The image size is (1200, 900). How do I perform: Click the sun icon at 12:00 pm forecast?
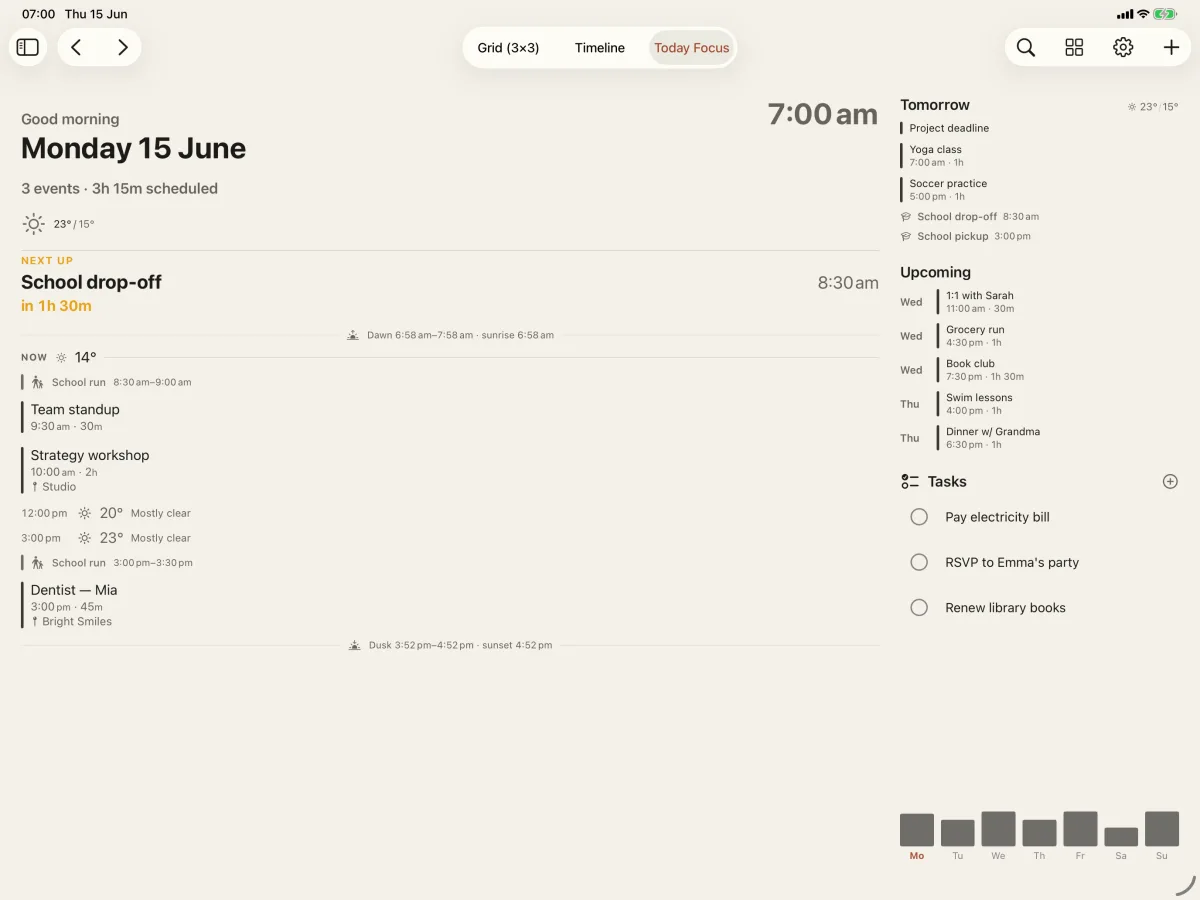click(85, 513)
